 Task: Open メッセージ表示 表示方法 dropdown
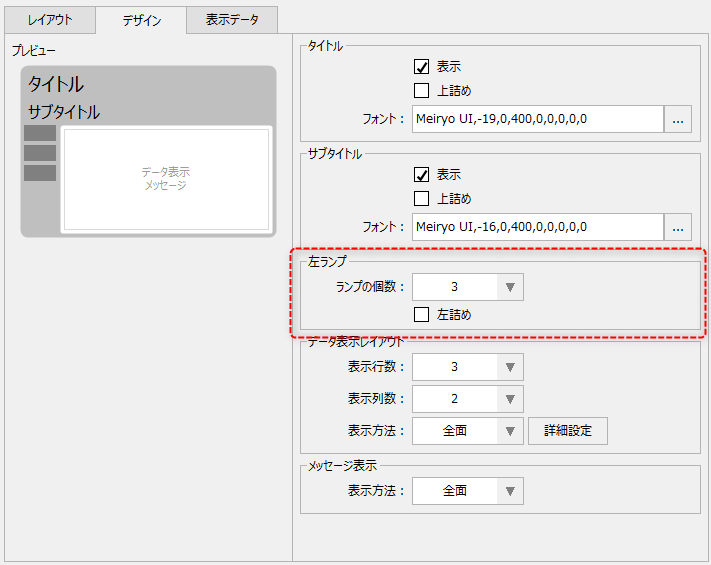468,491
